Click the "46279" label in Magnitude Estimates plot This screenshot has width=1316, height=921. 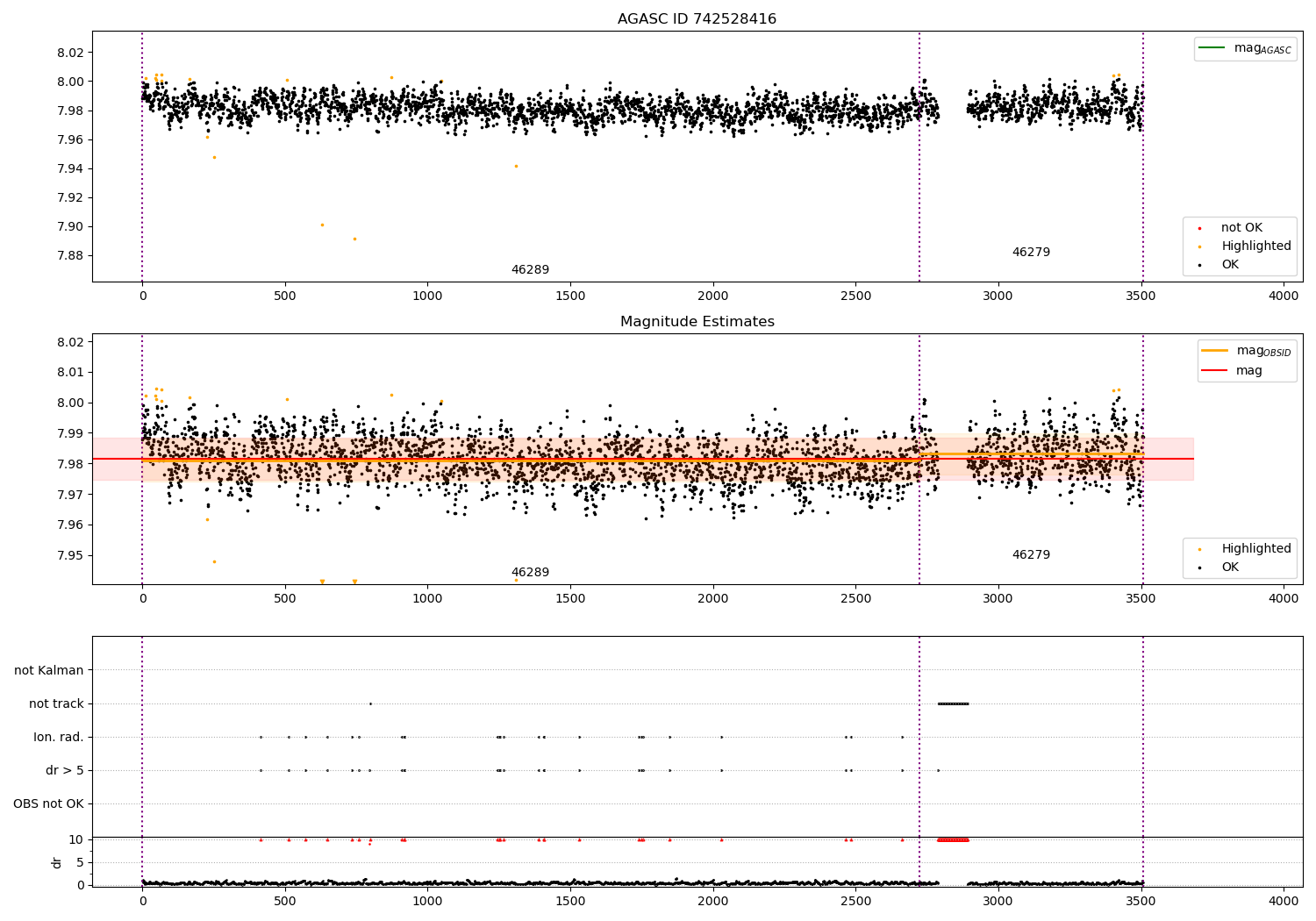tap(1031, 554)
